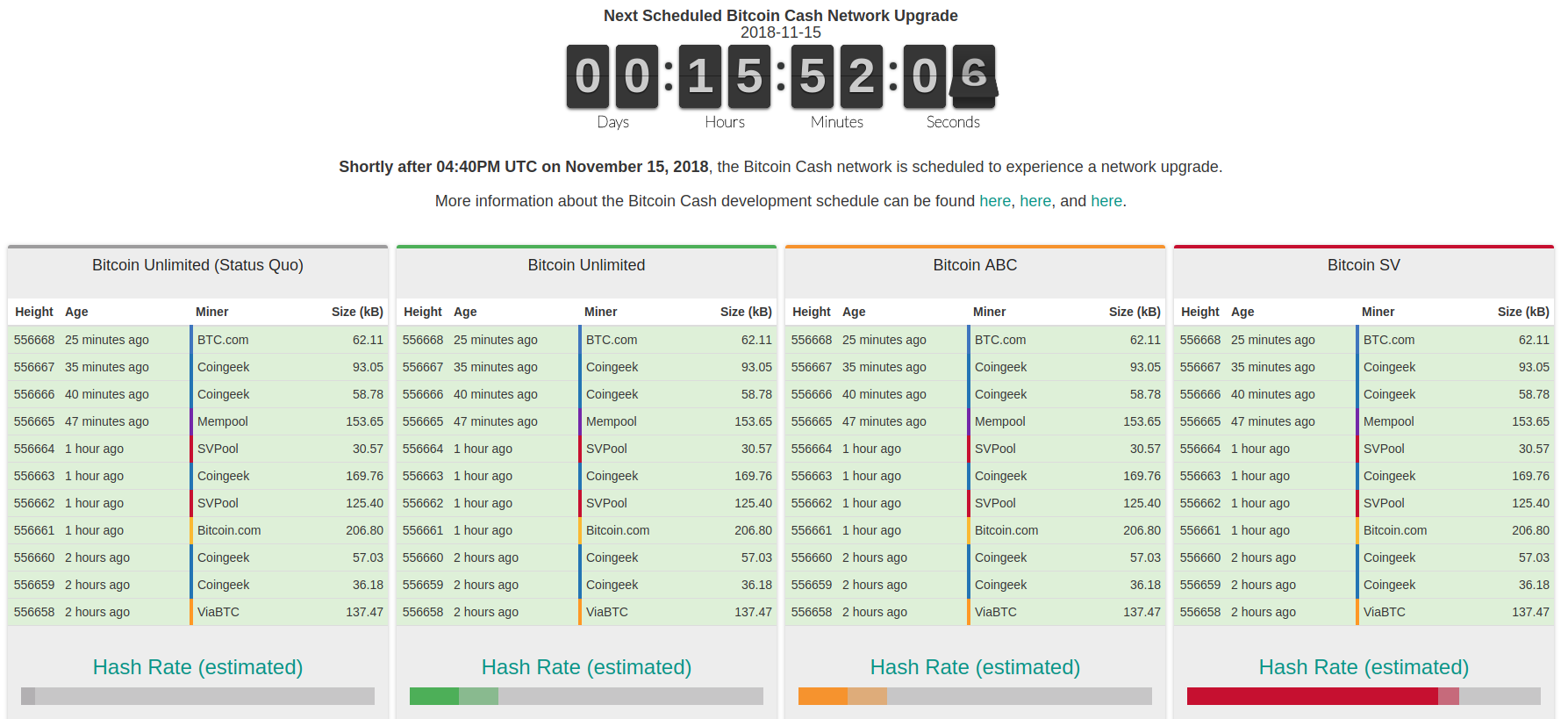The image size is (1568, 719).
Task: Select Bitcoin.com miner in the Bitcoin SV panel
Action: coord(1395,530)
